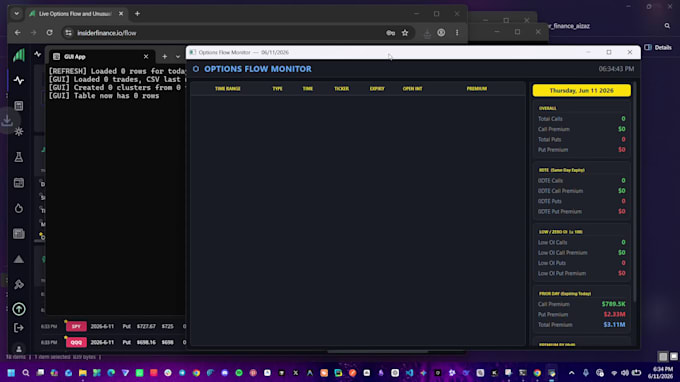
Task: Open the calendar icon in sidebar
Action: point(19,183)
